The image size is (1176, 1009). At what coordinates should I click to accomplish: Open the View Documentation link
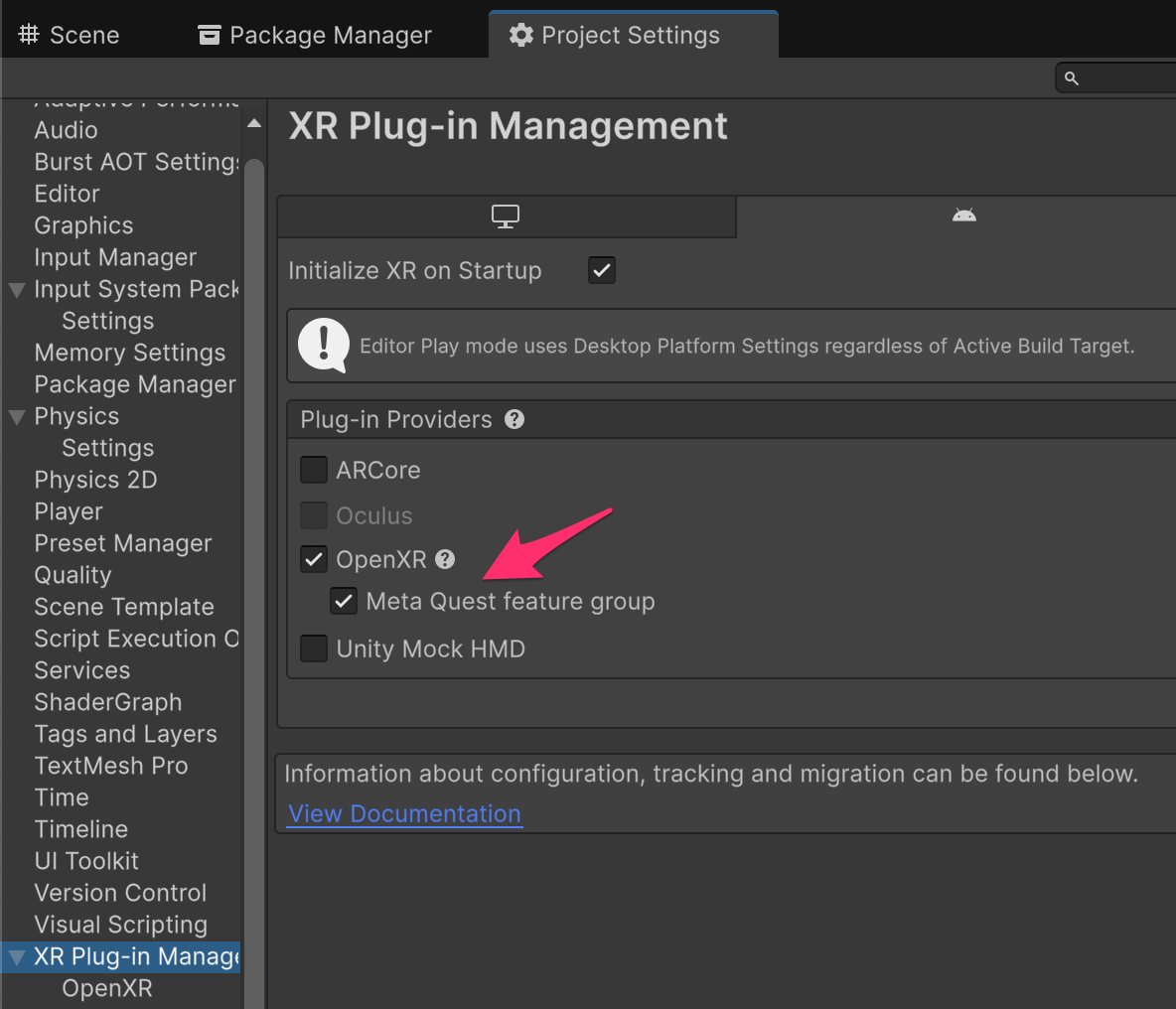click(x=404, y=814)
